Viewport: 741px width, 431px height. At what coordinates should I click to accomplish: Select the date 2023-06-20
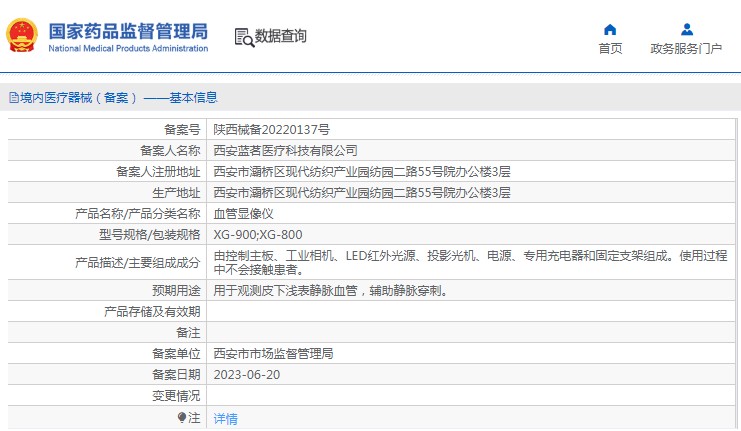click(x=247, y=375)
